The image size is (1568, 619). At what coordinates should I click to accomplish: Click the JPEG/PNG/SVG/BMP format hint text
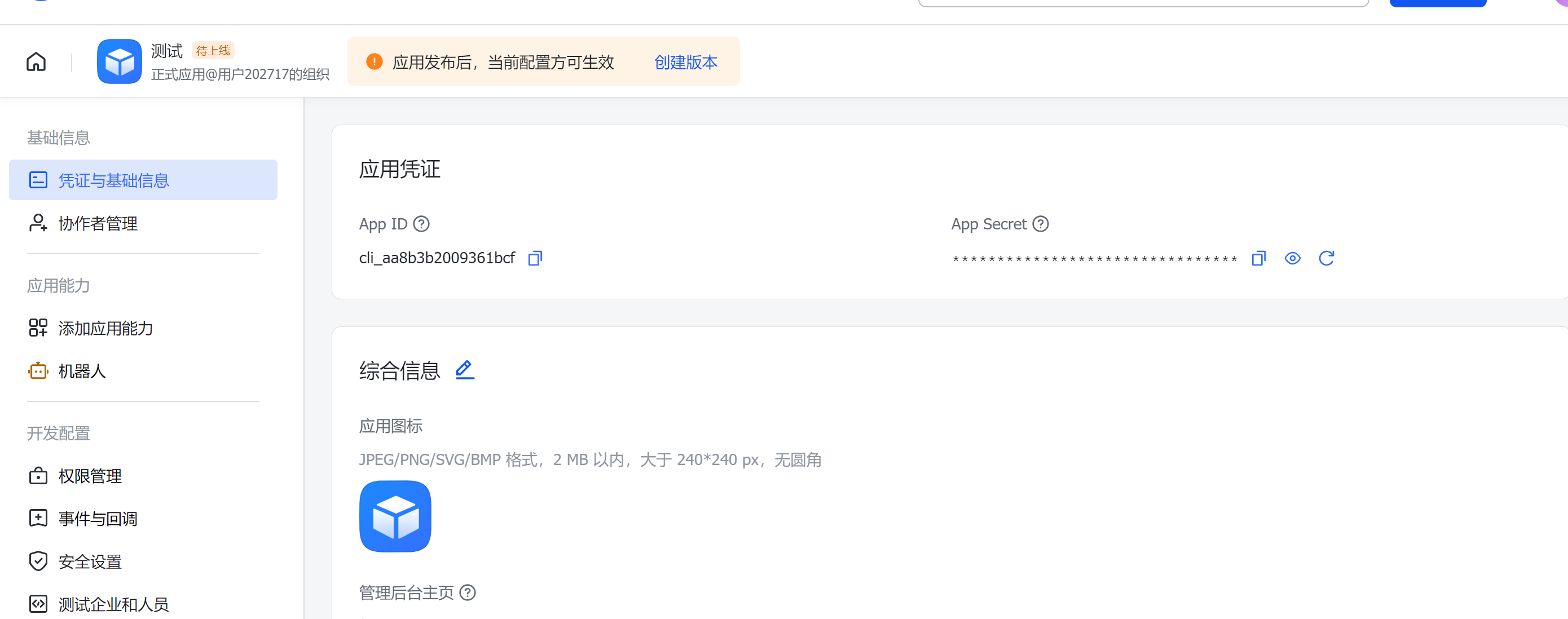590,459
